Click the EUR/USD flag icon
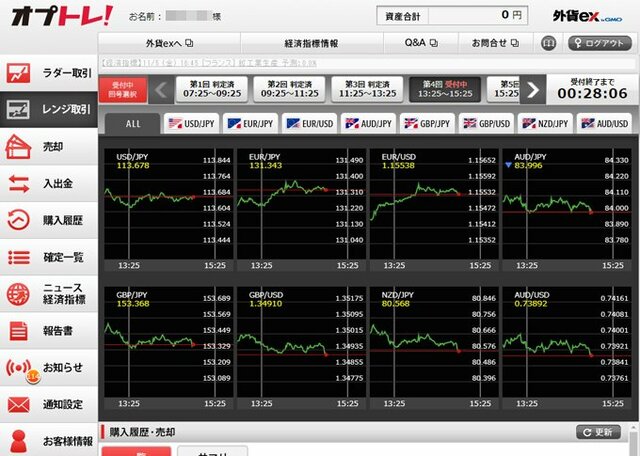 [293, 123]
